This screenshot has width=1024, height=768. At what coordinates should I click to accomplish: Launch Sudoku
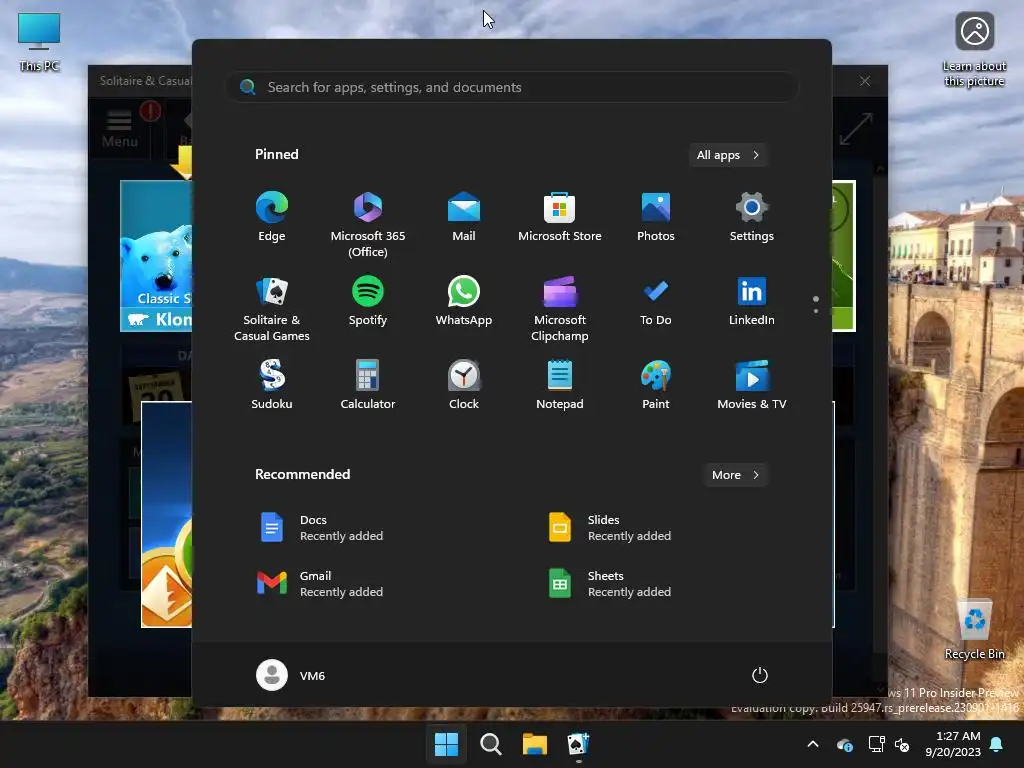tap(272, 385)
